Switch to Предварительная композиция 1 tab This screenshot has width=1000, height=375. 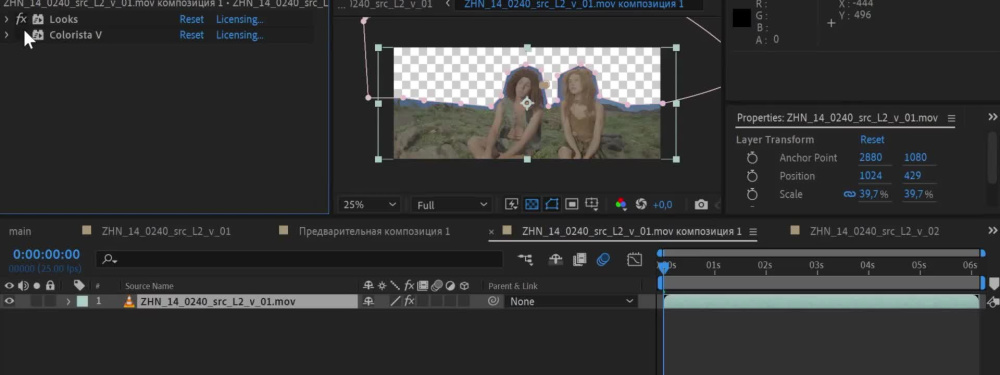pyautogui.click(x=374, y=232)
